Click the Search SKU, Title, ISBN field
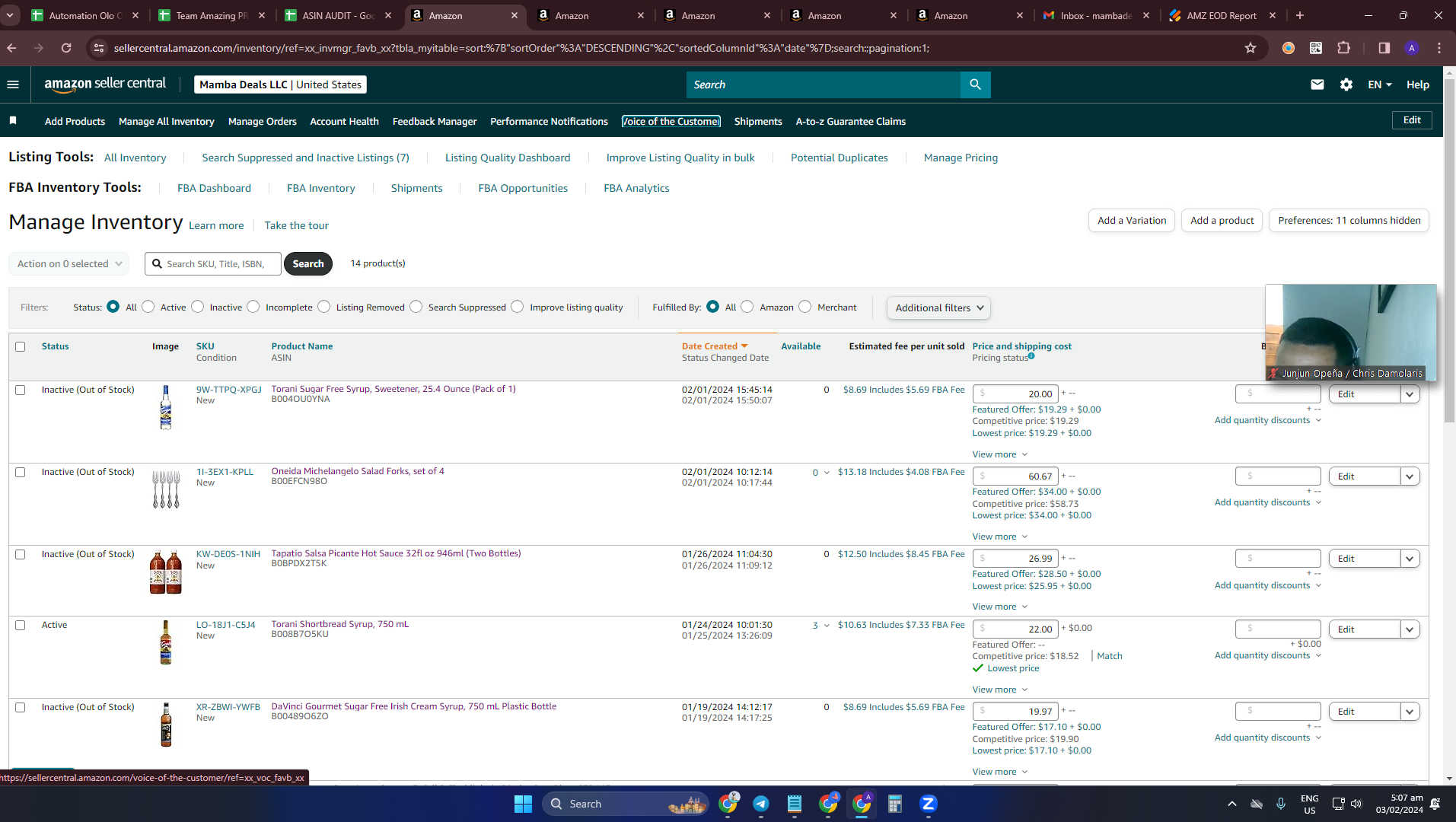The image size is (1456, 822). pos(213,263)
